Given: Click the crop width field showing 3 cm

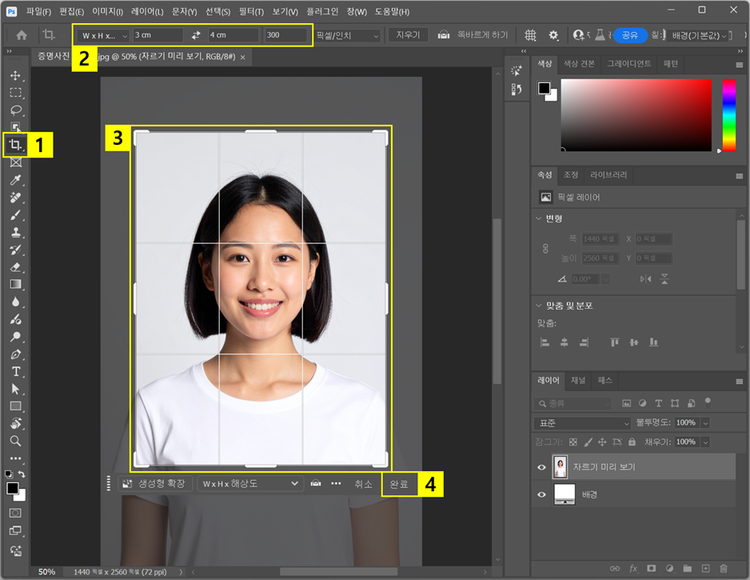Looking at the screenshot, I should click(159, 35).
